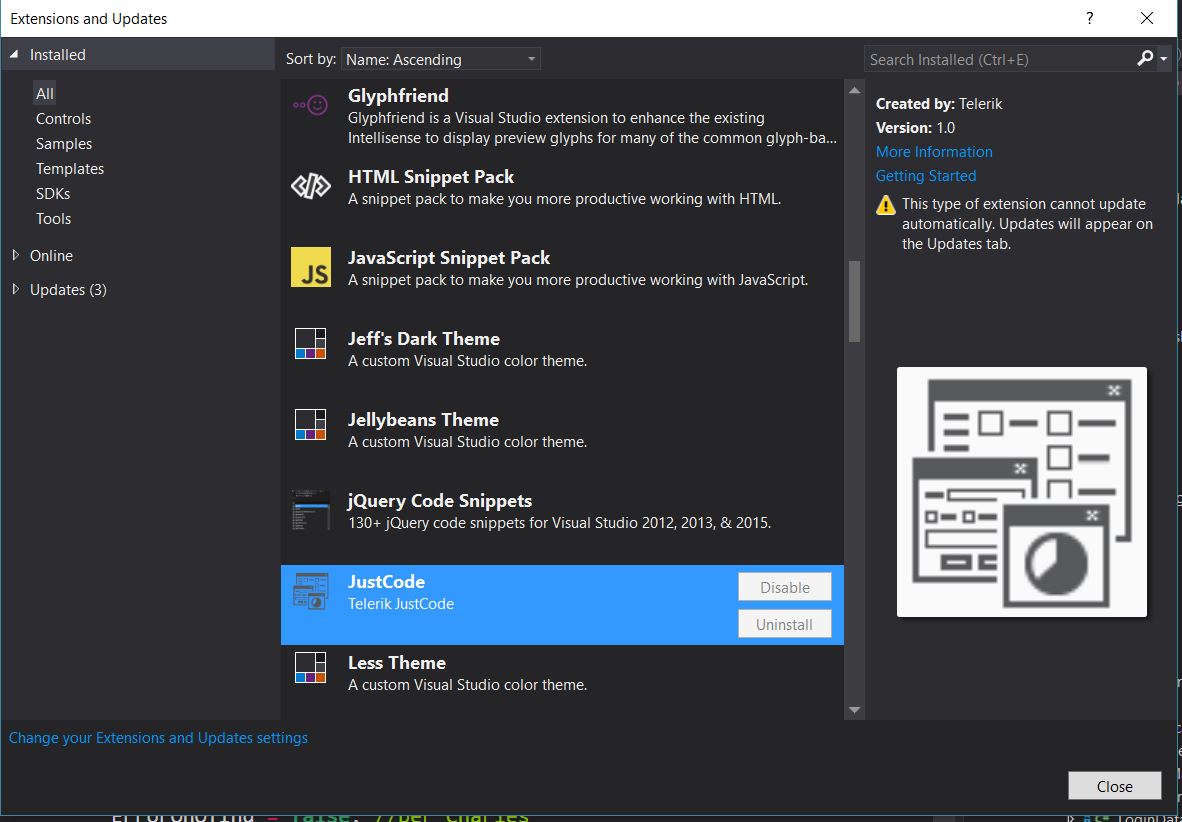Viewport: 1182px width, 822px height.
Task: Select the Less Theme title
Action: click(x=397, y=662)
